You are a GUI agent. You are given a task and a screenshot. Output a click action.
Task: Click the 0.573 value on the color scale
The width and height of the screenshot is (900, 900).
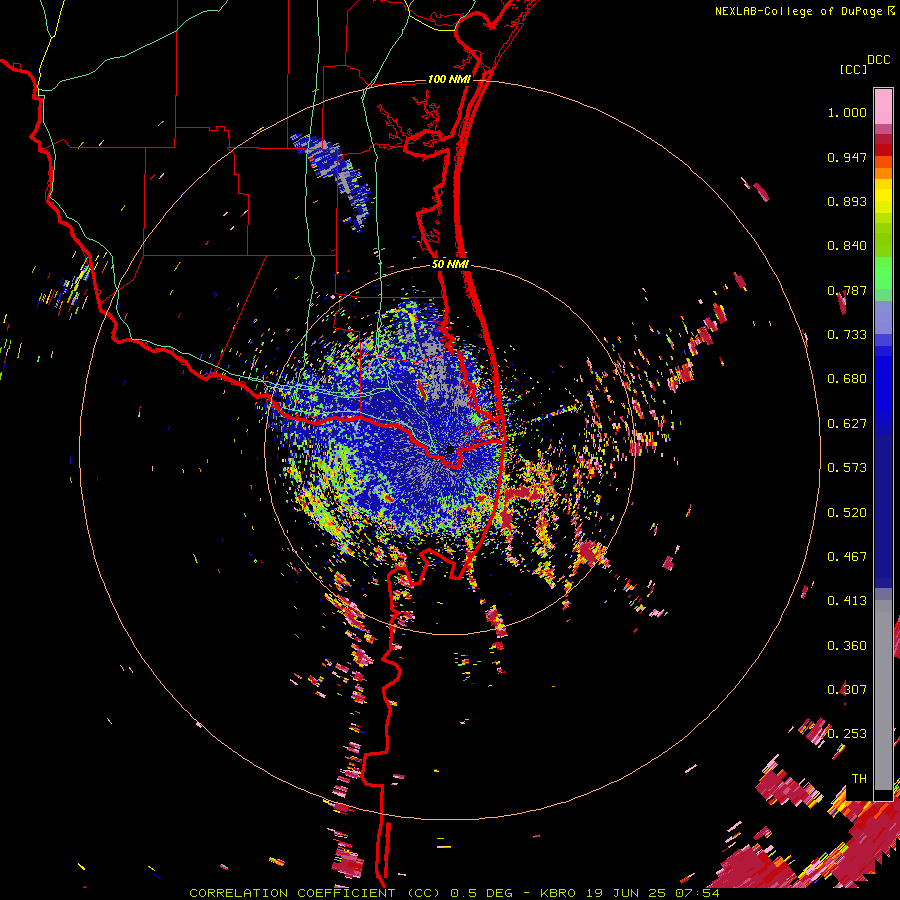click(x=847, y=468)
